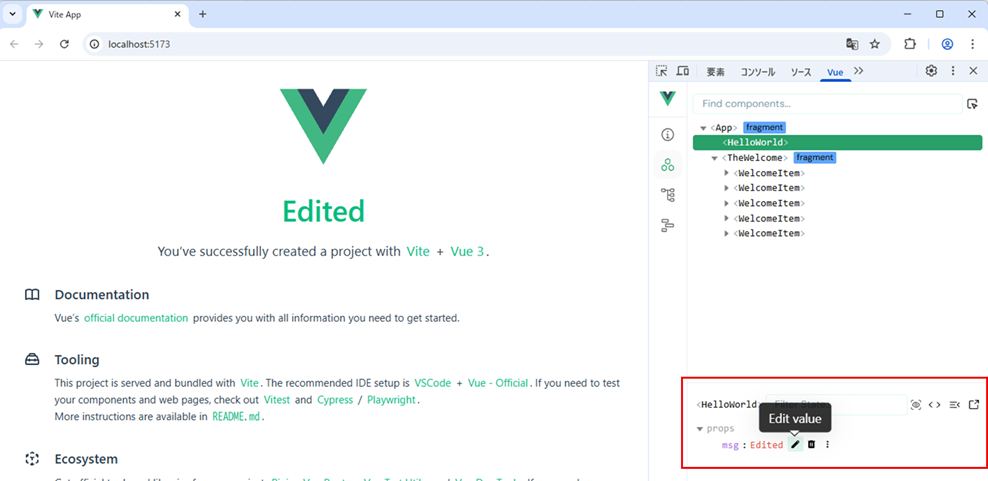Select the TheWelcome component label
The height and width of the screenshot is (481, 988).
[755, 158]
